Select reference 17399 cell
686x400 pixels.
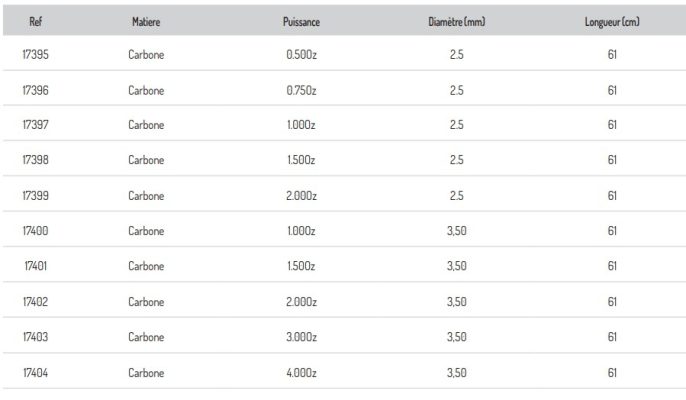click(35, 195)
